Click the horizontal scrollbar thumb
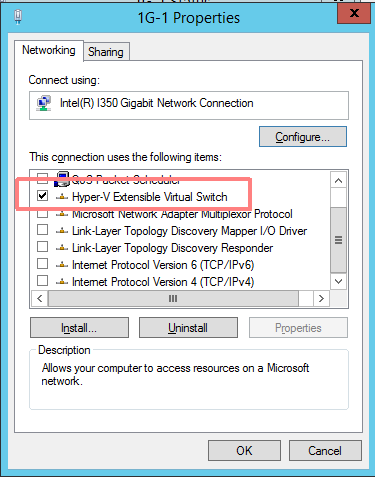Screen dimensions: 375x477 173,298
